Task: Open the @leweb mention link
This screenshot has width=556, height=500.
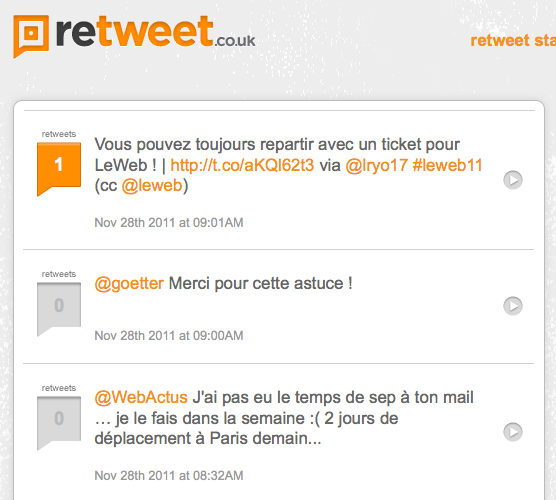Action: 152,186
